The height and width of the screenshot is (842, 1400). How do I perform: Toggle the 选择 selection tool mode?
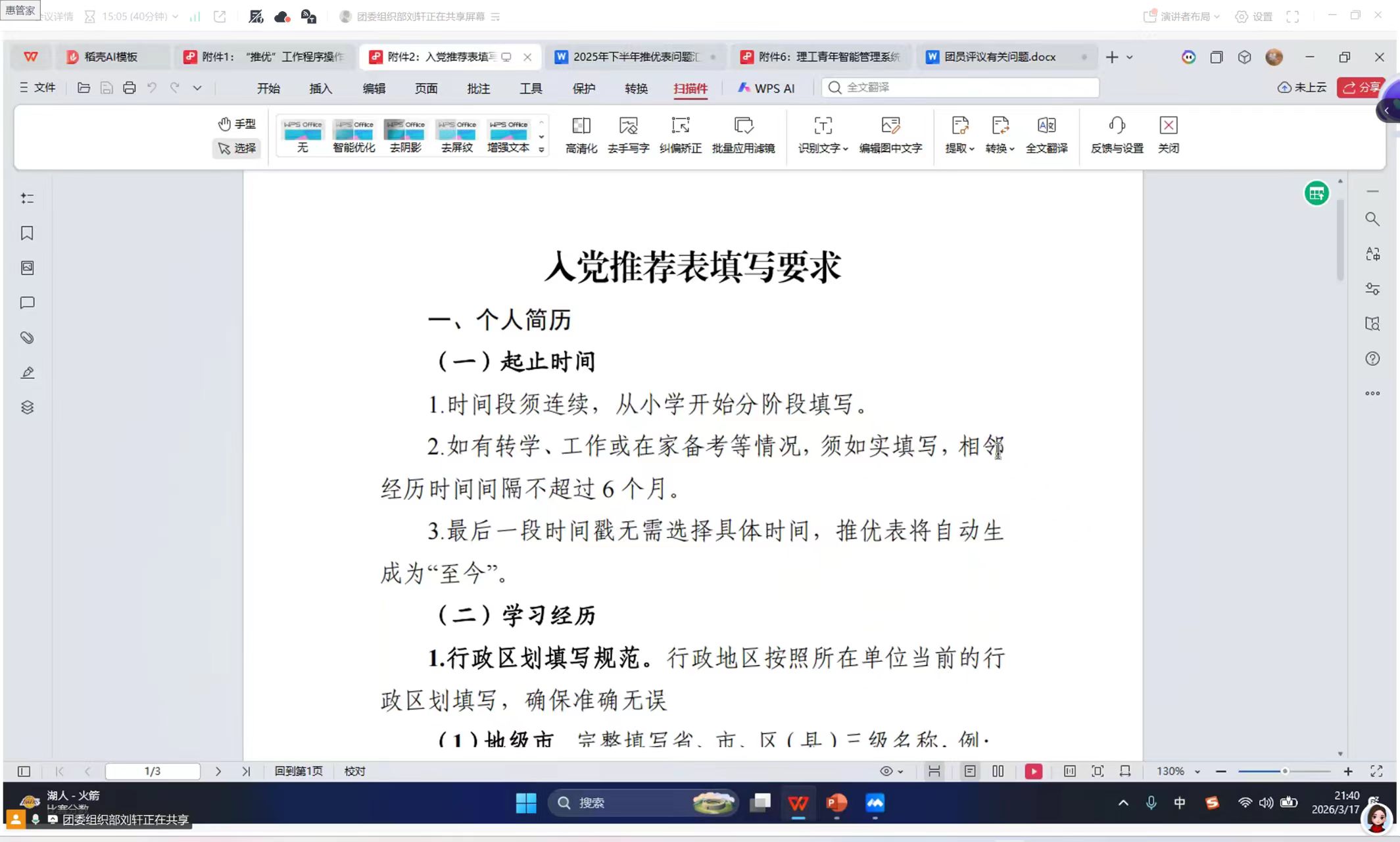tap(237, 148)
